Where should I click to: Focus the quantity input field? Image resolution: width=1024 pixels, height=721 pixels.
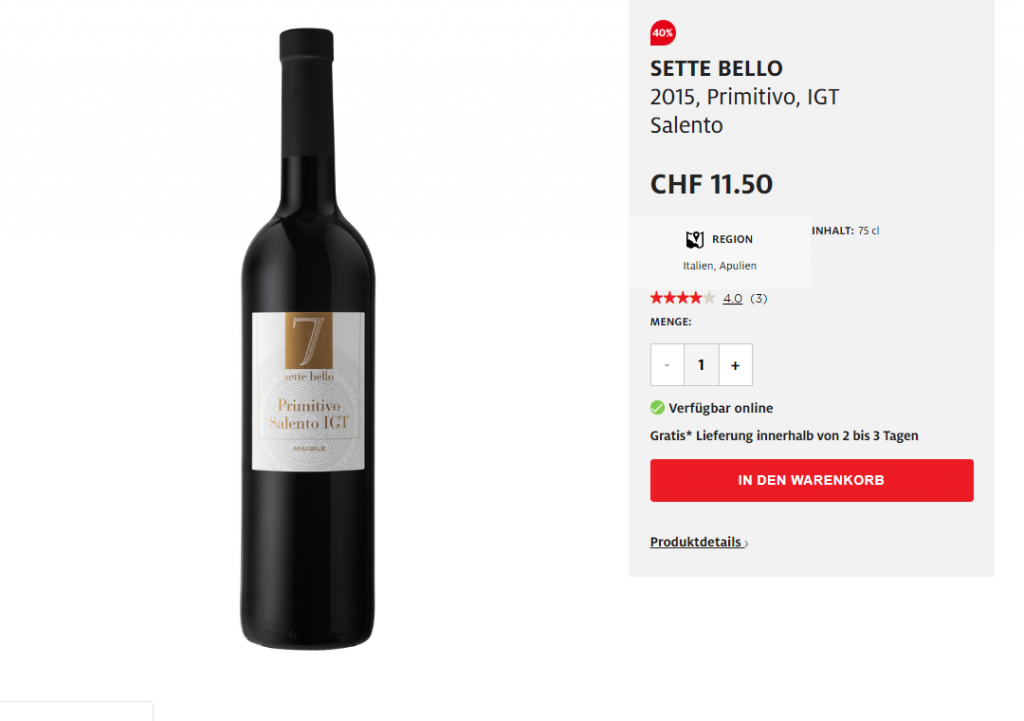(x=701, y=365)
